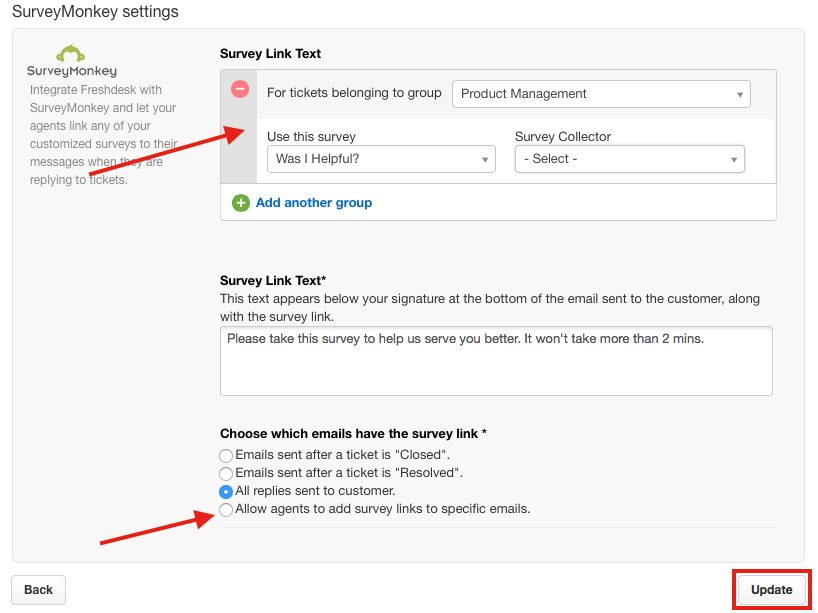Select 'All replies sent to customer' option

226,491
